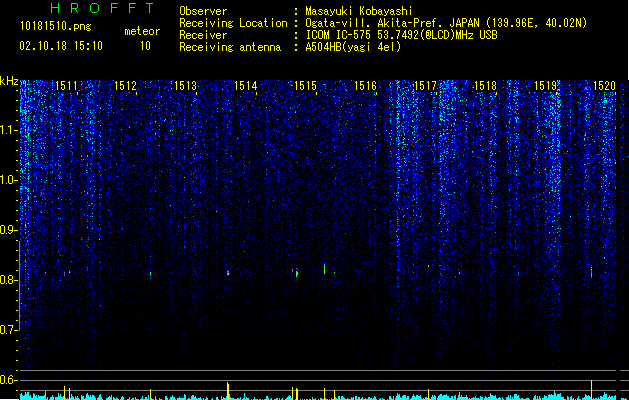629x400 pixels.
Task: Click the tall green echo after 1515
Action: (x=324, y=268)
